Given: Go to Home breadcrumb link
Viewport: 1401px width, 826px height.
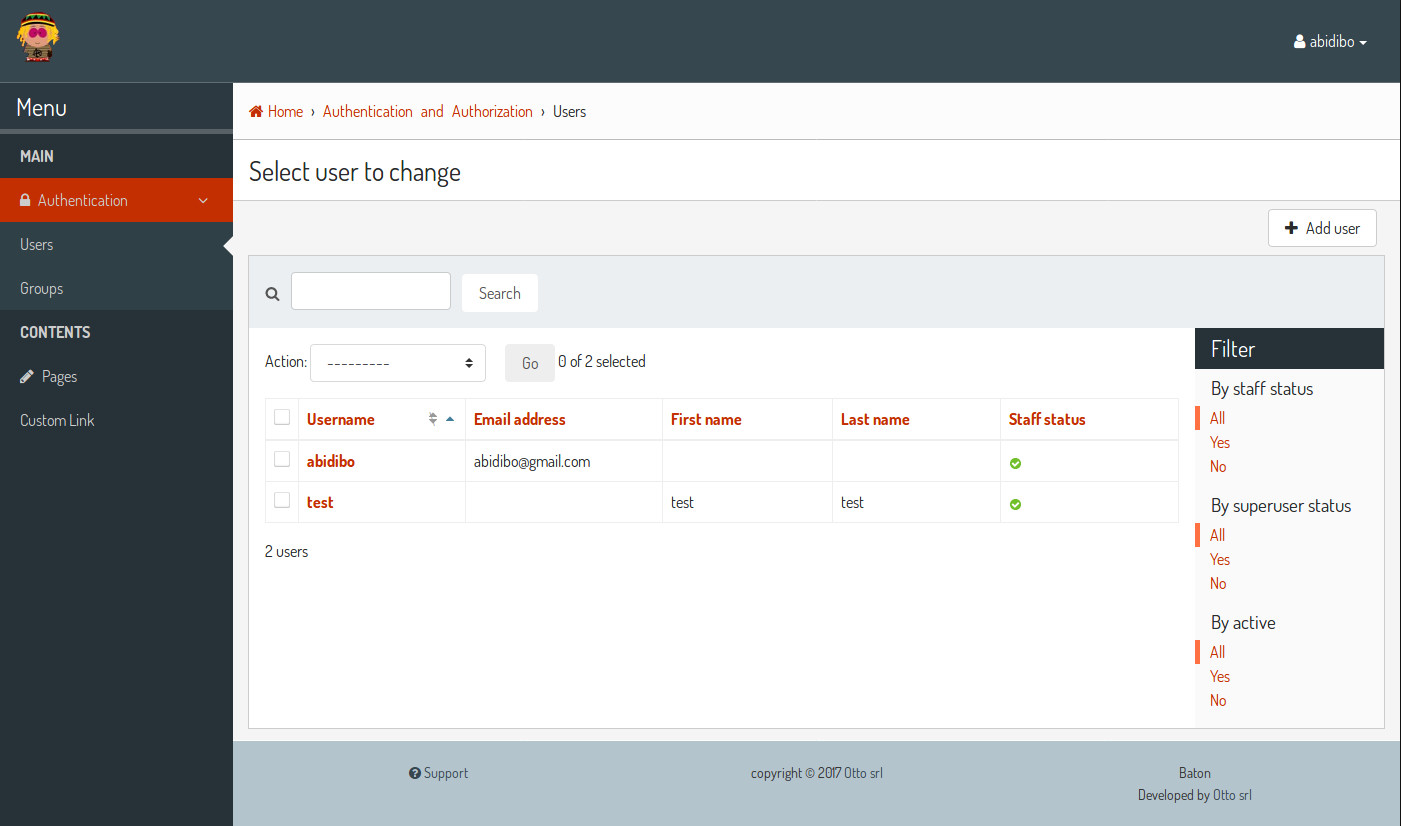Looking at the screenshot, I should pyautogui.click(x=276, y=111).
